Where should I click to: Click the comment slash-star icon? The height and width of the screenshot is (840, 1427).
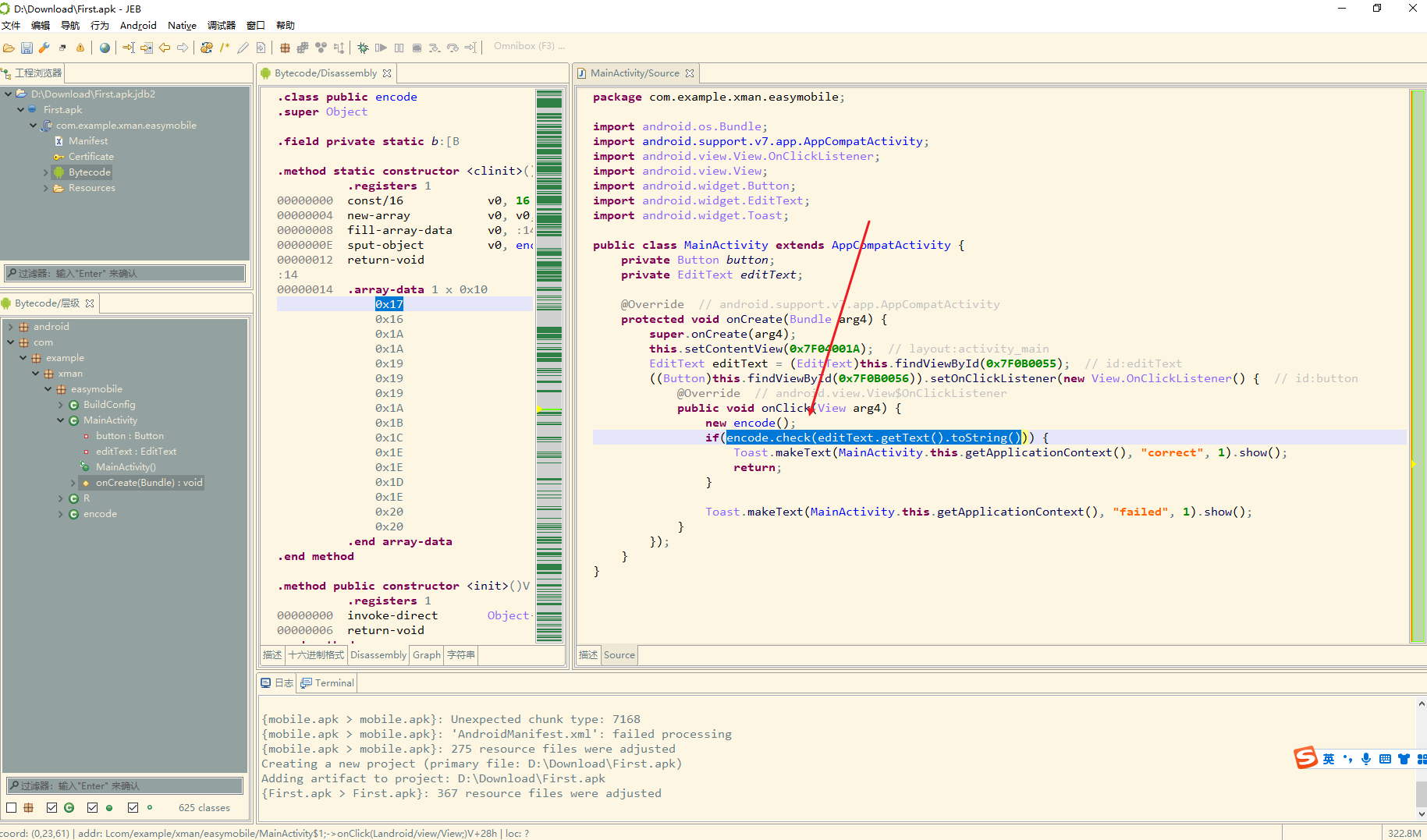[225, 48]
